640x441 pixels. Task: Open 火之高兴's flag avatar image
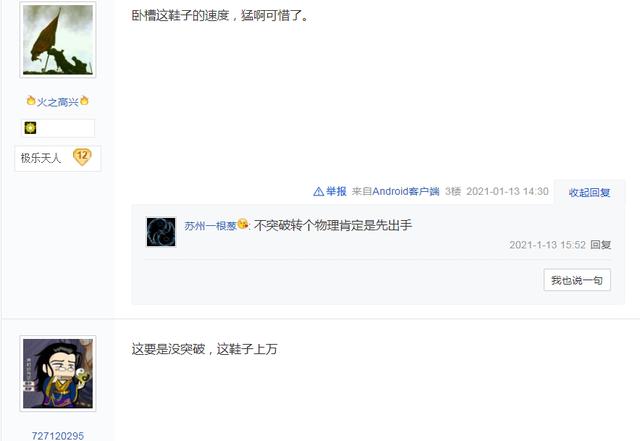tap(58, 40)
